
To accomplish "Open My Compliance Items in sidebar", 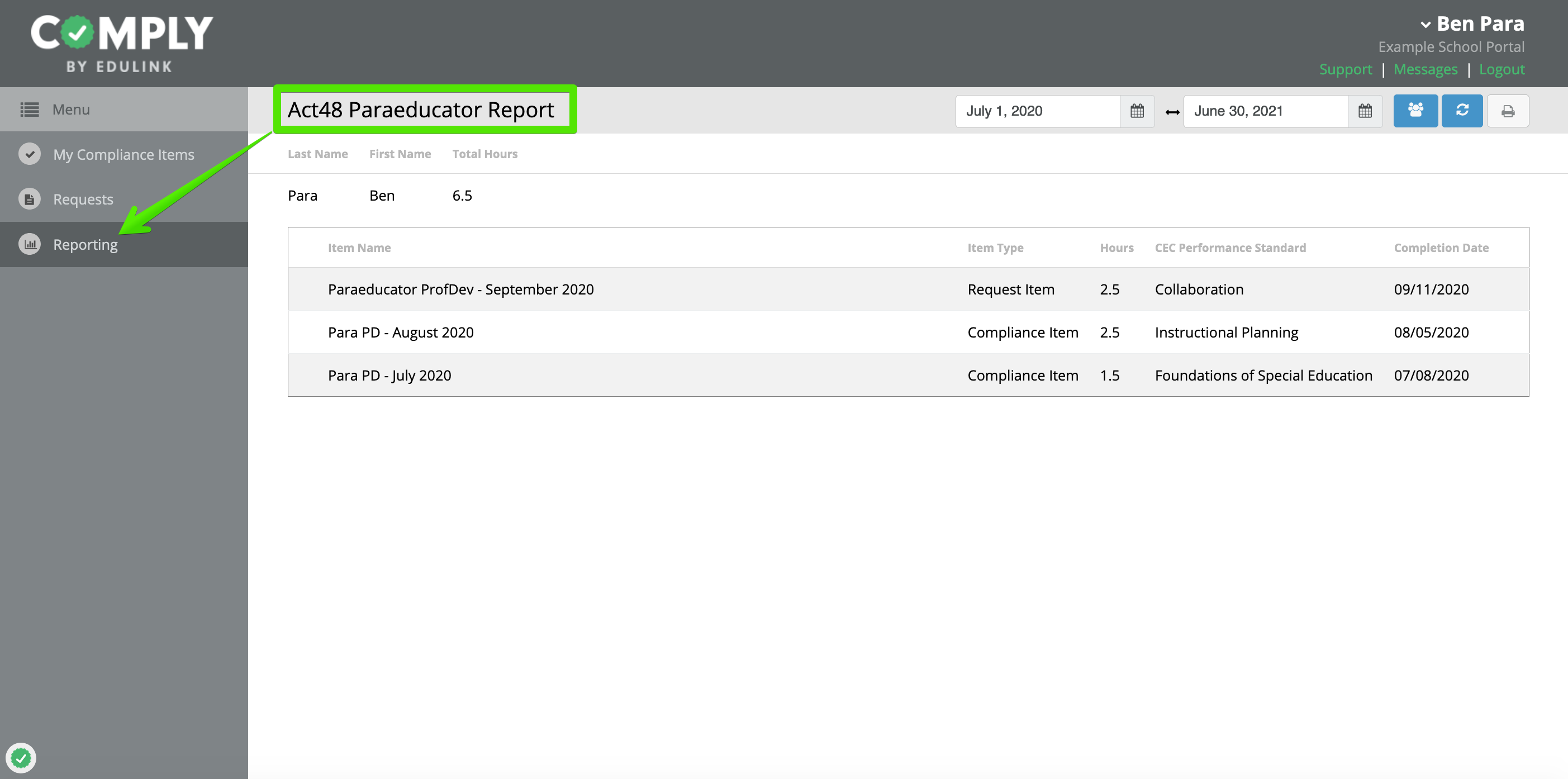I will pyautogui.click(x=123, y=155).
